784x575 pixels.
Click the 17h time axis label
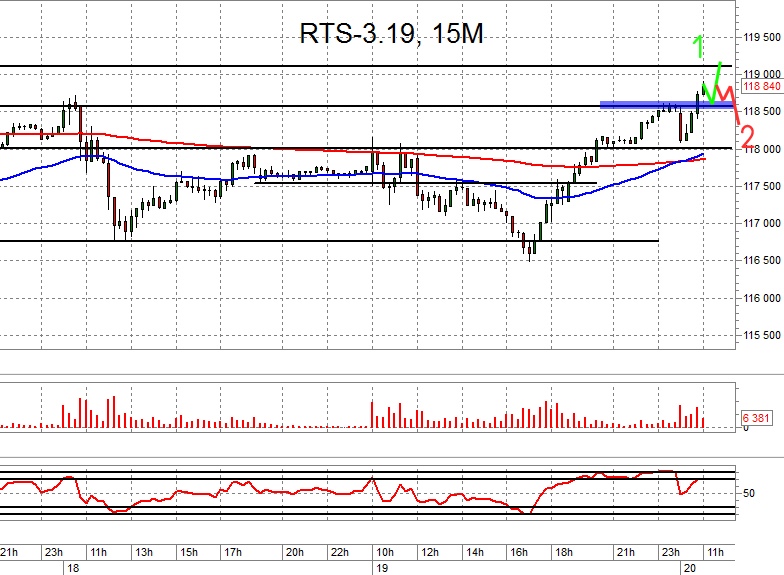(233, 552)
